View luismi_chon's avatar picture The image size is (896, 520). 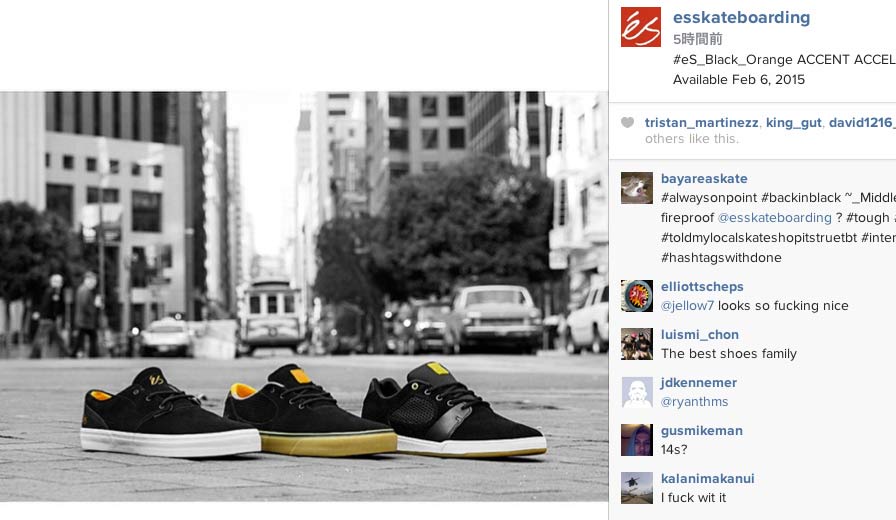pos(637,344)
